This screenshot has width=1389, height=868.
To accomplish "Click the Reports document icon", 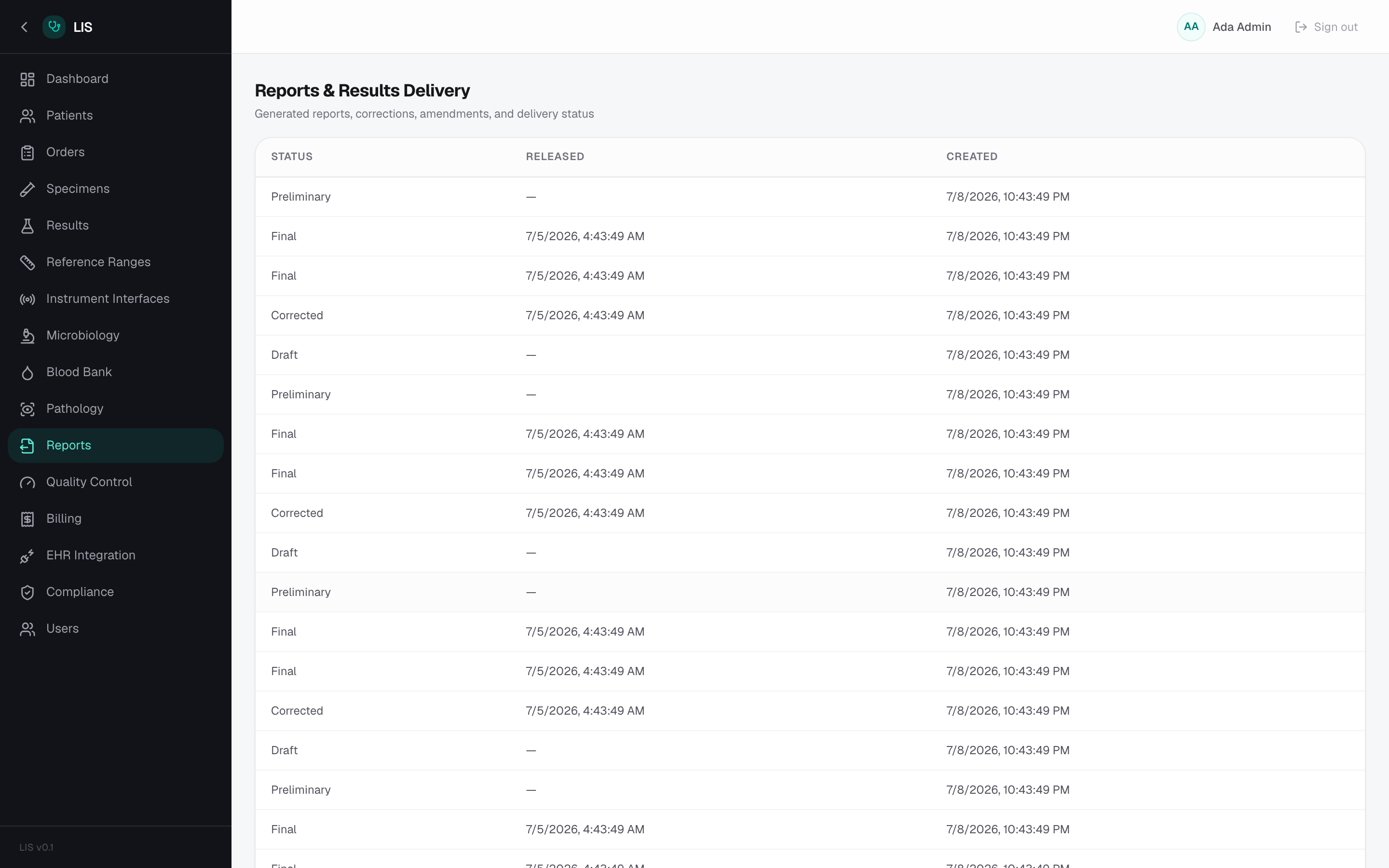I will click(27, 446).
